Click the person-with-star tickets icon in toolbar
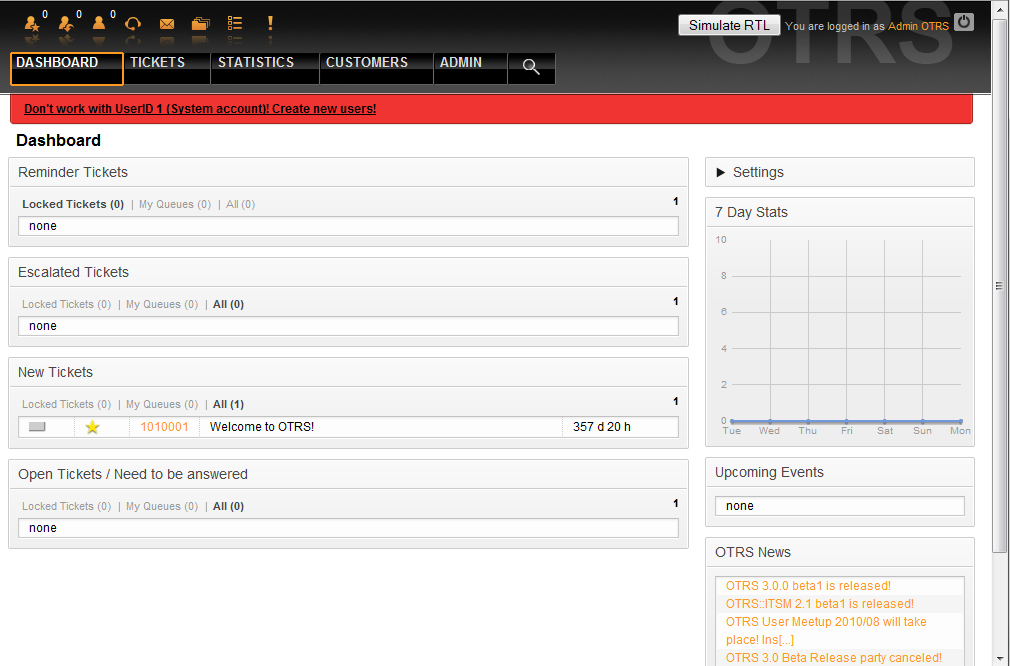The image size is (1010, 666). pyautogui.click(x=32, y=23)
